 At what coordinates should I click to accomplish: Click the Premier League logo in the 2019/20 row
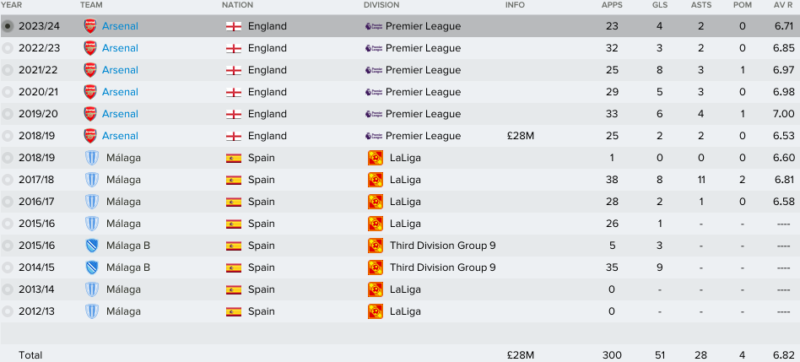[374, 114]
